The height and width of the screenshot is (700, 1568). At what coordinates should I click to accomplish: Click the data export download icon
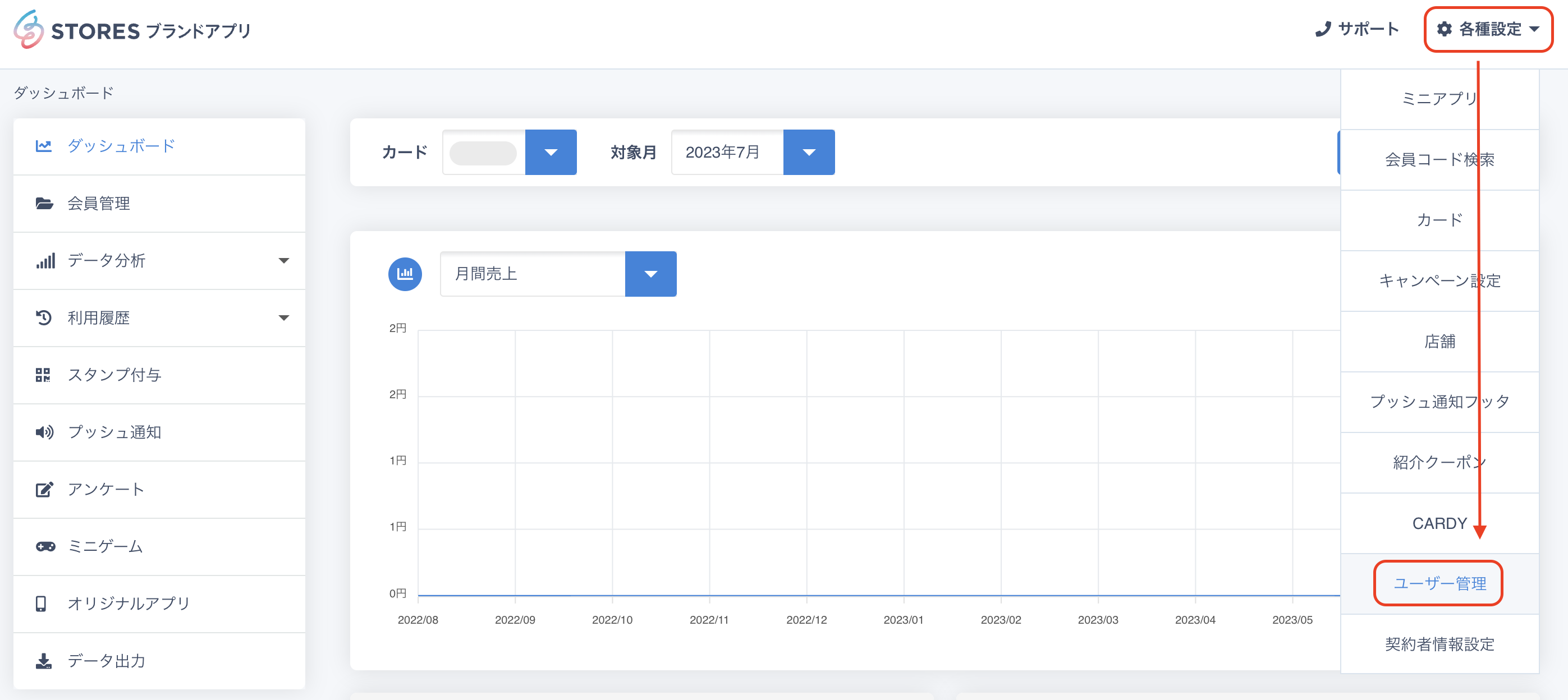[43, 661]
